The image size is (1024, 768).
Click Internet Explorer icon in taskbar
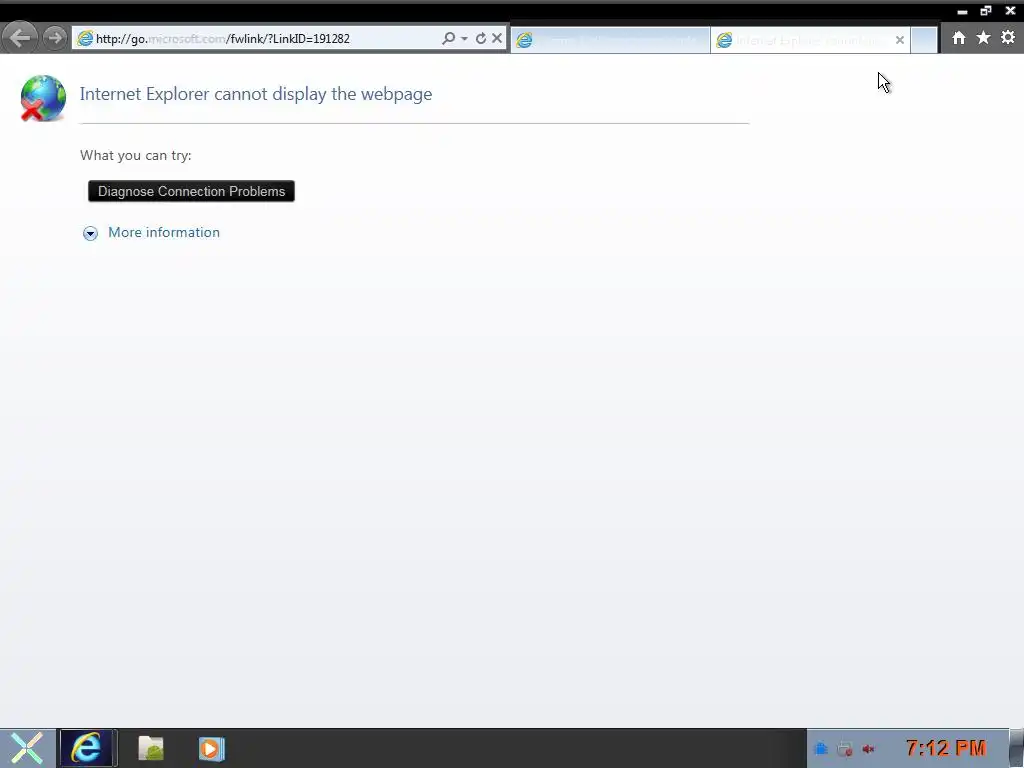coord(87,748)
